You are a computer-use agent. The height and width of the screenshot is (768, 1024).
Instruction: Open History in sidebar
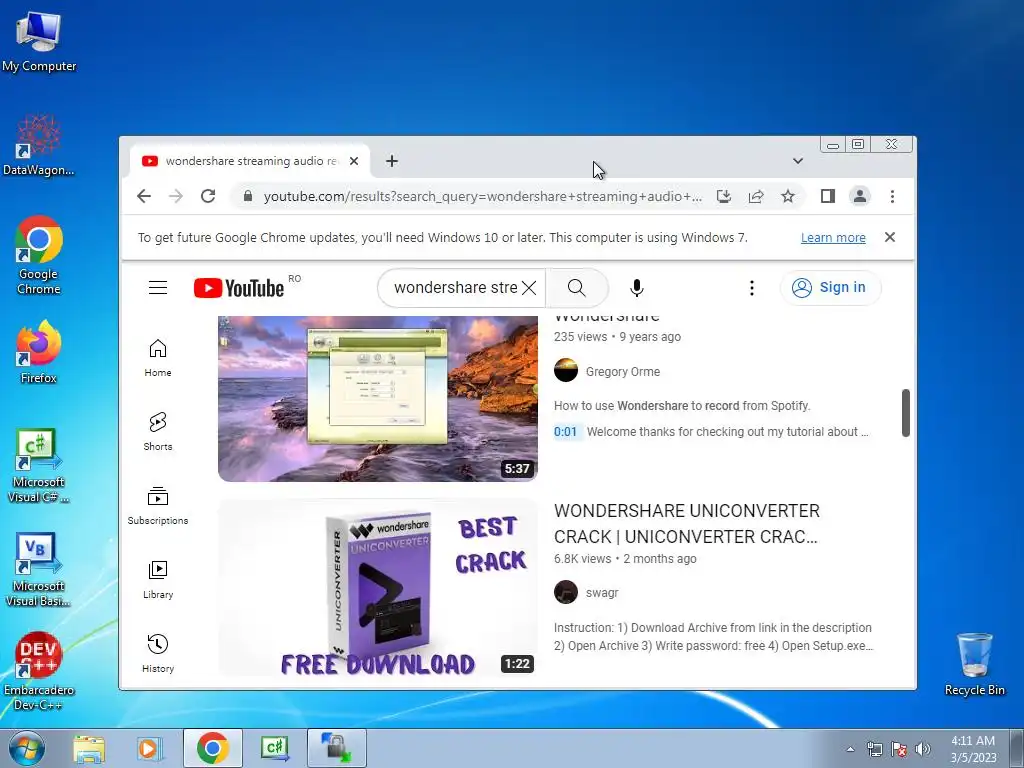(x=157, y=654)
